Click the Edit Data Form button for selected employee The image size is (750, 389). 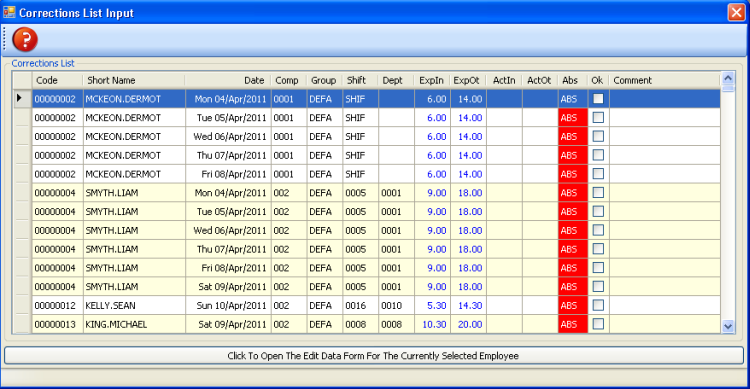click(374, 356)
